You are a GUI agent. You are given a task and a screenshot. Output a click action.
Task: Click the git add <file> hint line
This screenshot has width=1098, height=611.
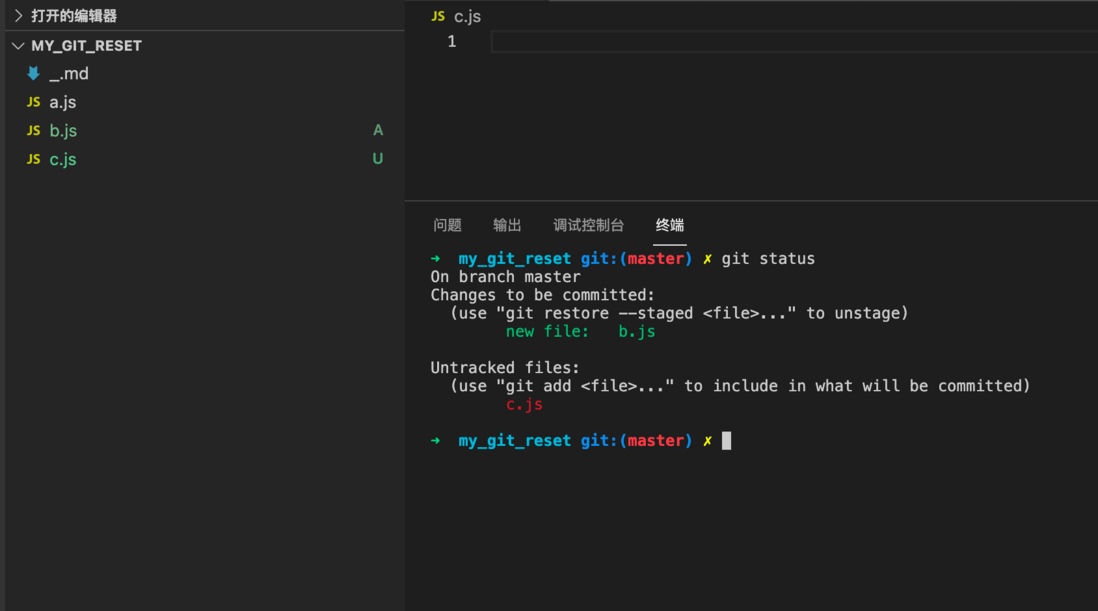[740, 386]
